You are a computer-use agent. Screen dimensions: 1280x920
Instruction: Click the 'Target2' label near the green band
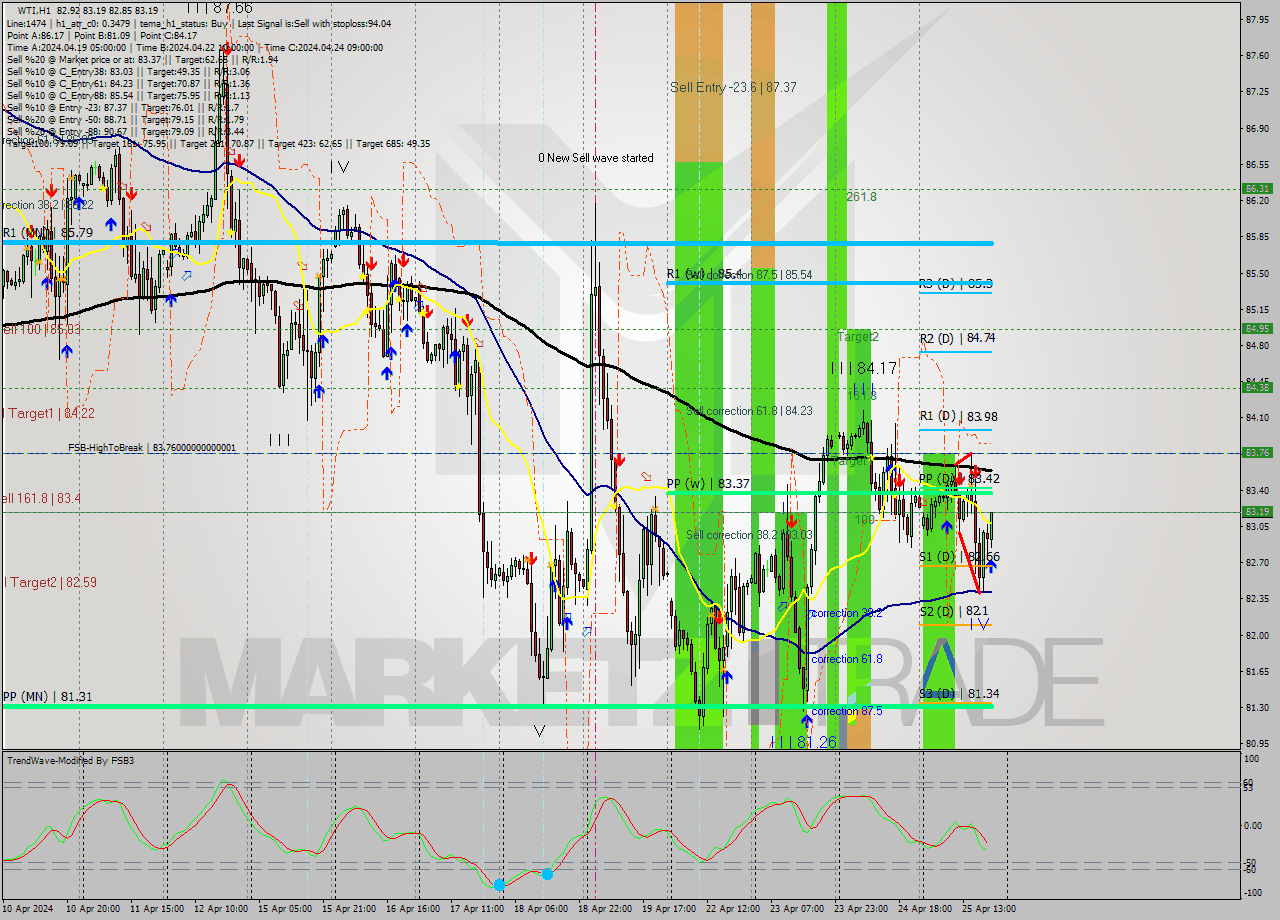(858, 337)
